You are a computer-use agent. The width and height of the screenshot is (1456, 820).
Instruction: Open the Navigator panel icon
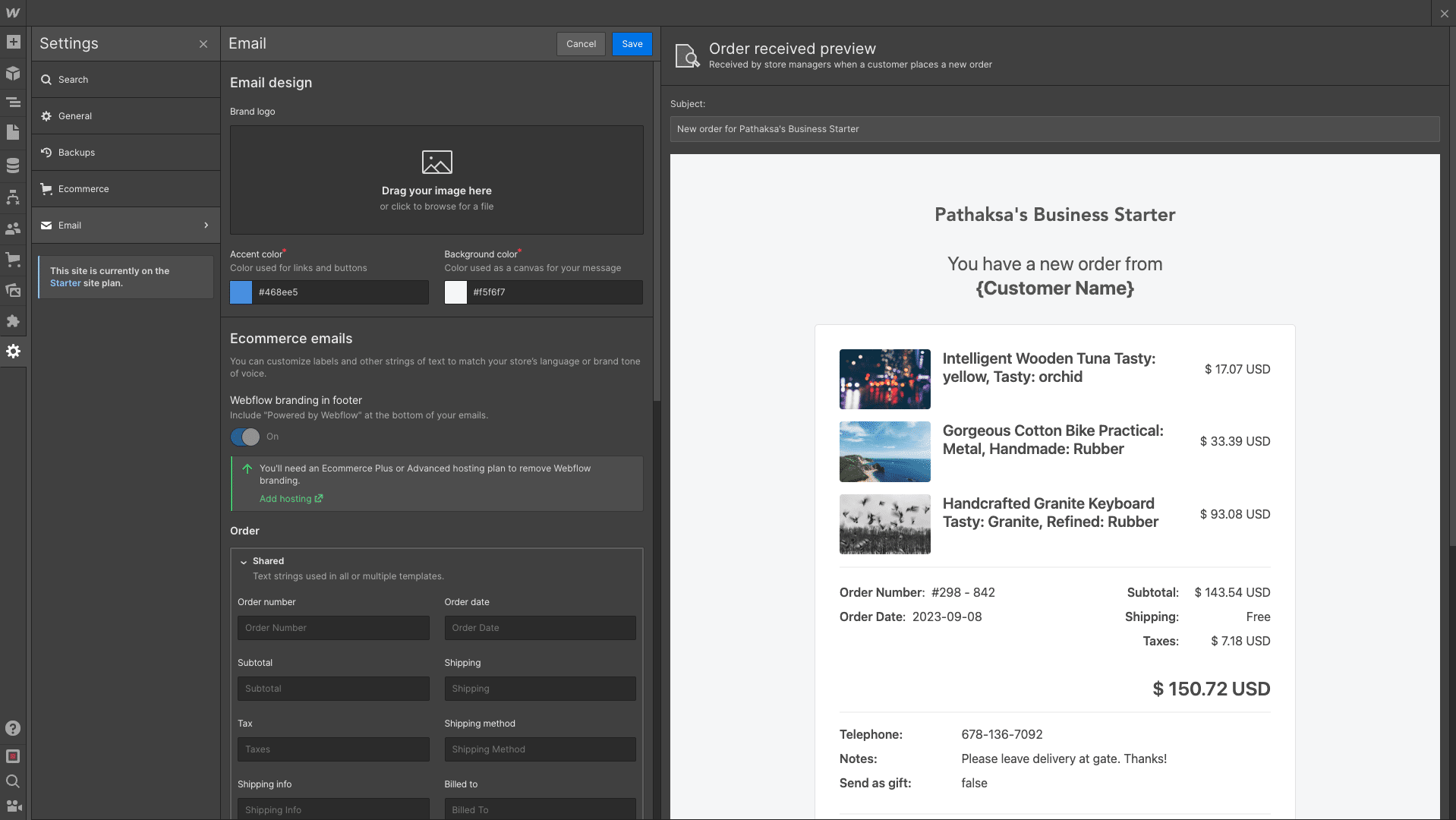click(x=13, y=102)
